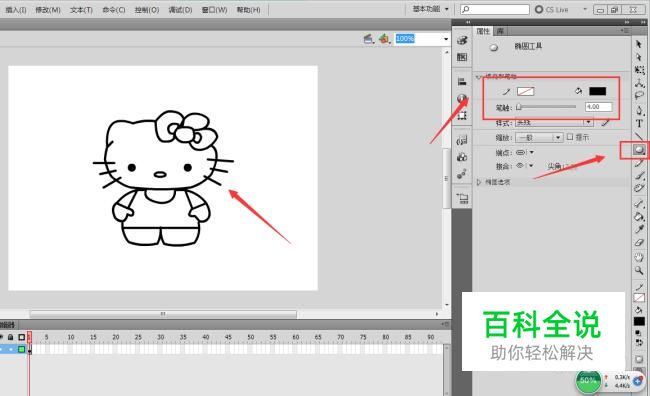Click the stroke width value field 4.00
Image resolution: width=650 pixels, height=396 pixels.
tap(598, 107)
